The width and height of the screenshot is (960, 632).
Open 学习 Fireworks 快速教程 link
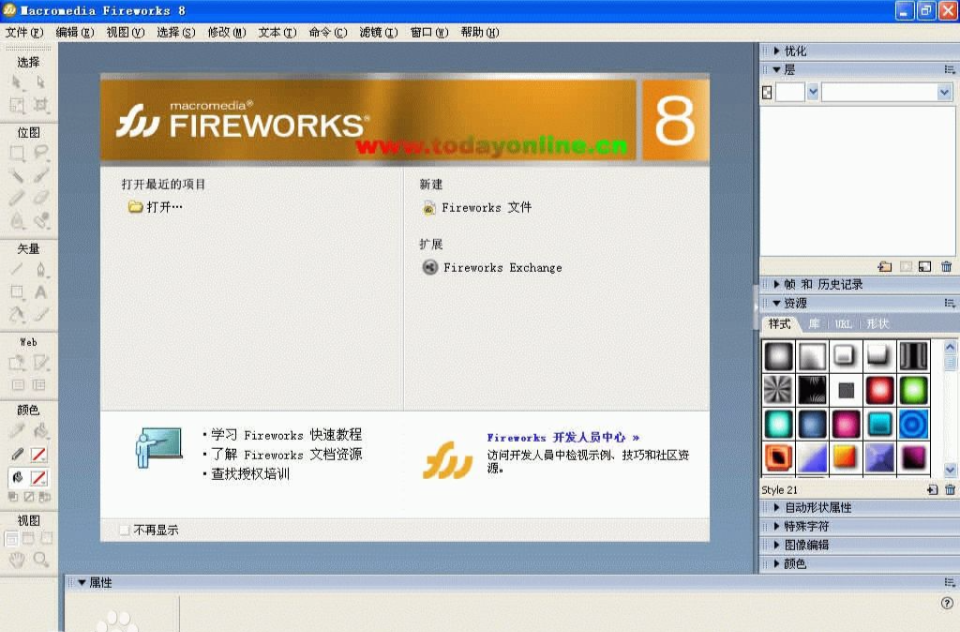(x=287, y=435)
